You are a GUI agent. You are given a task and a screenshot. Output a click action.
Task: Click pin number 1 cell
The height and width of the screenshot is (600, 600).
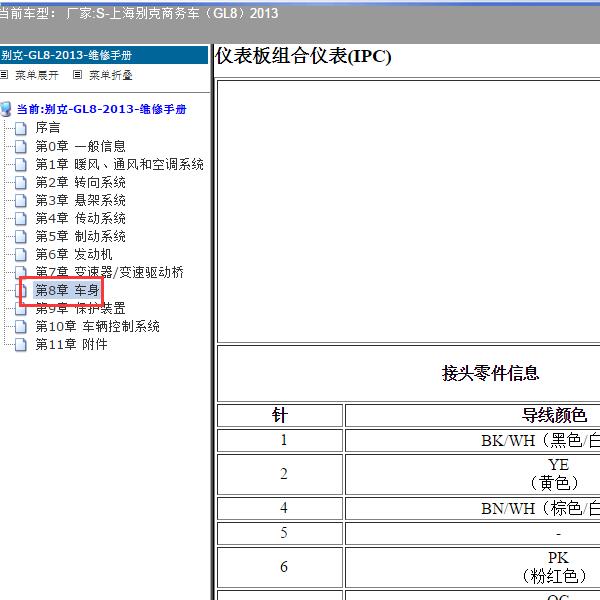coord(280,440)
